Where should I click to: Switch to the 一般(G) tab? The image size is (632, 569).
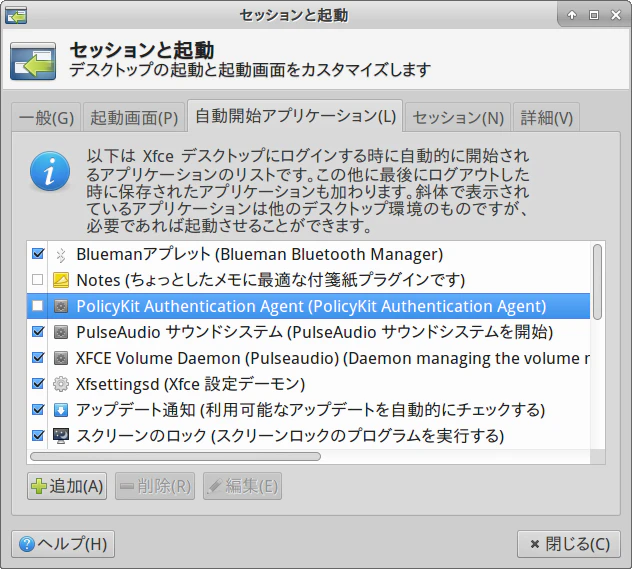point(46,118)
